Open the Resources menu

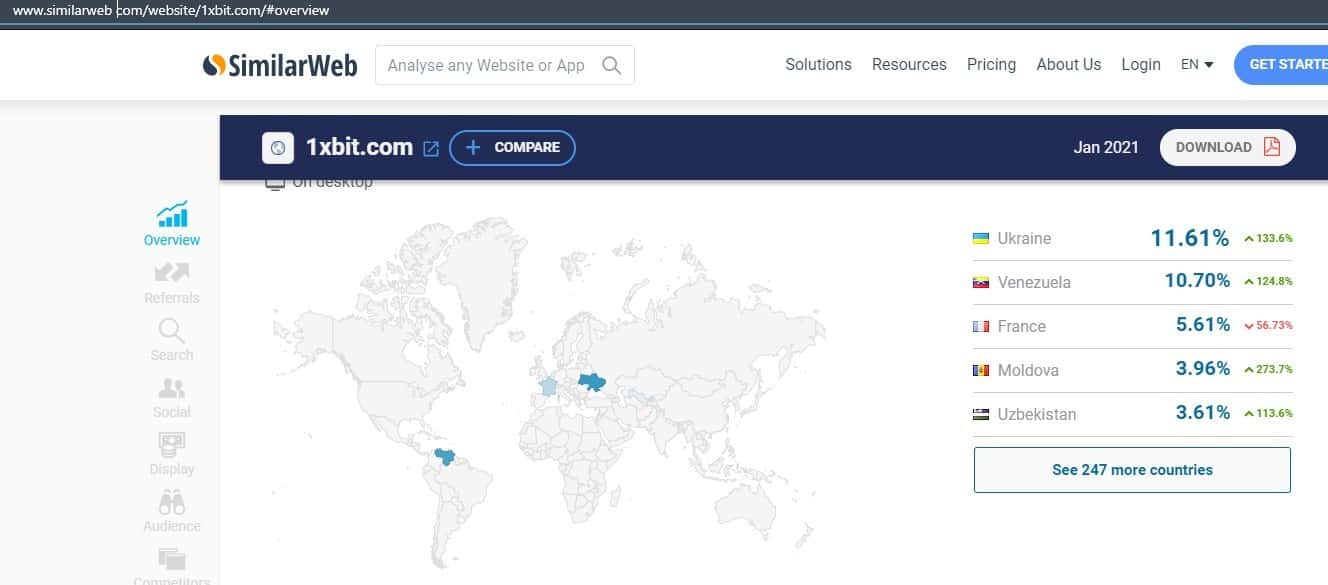(x=909, y=64)
